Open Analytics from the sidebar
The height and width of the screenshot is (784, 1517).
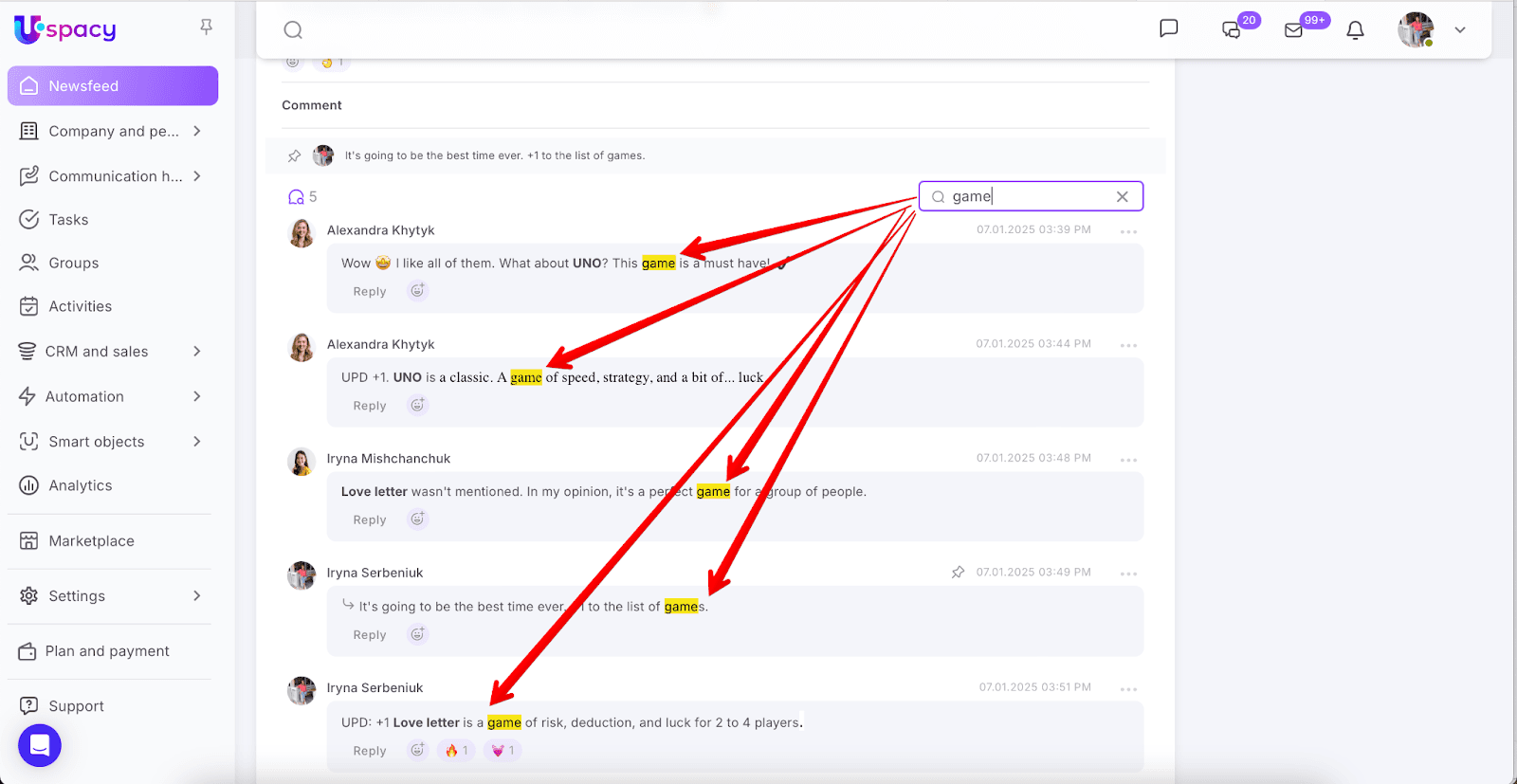[80, 485]
